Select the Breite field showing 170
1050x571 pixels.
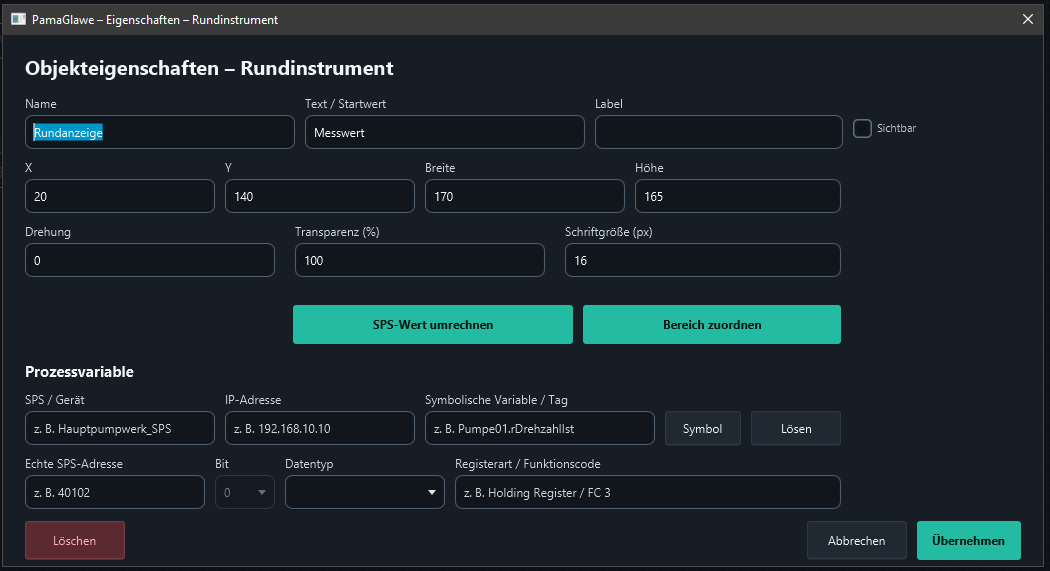coord(525,196)
